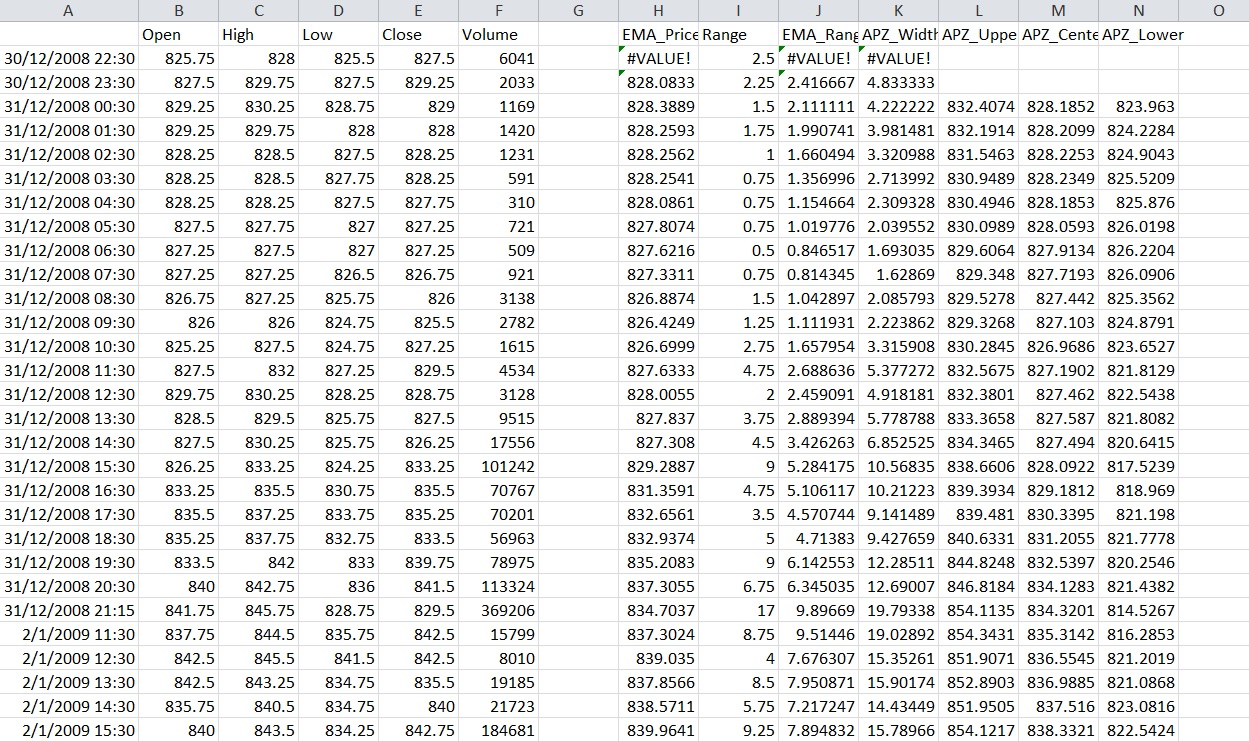The width and height of the screenshot is (1249, 741).
Task: Select the Volume cell containing 101242
Action: coord(498,466)
